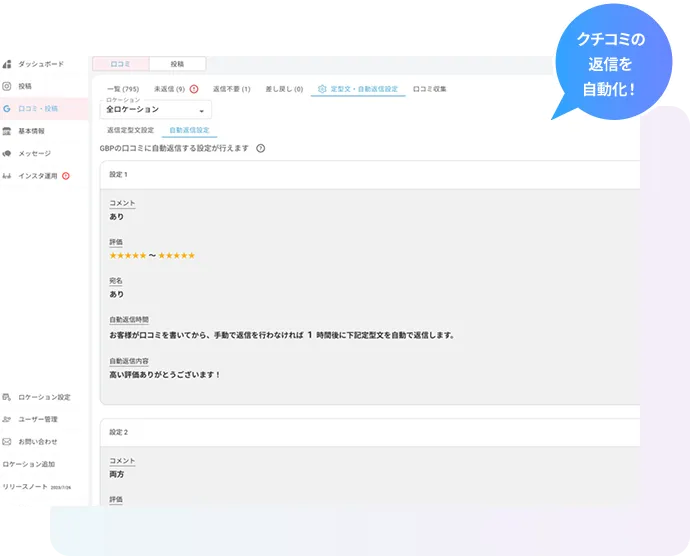690x556 pixels.
Task: Click help icon next to GBP description
Action: 261,148
